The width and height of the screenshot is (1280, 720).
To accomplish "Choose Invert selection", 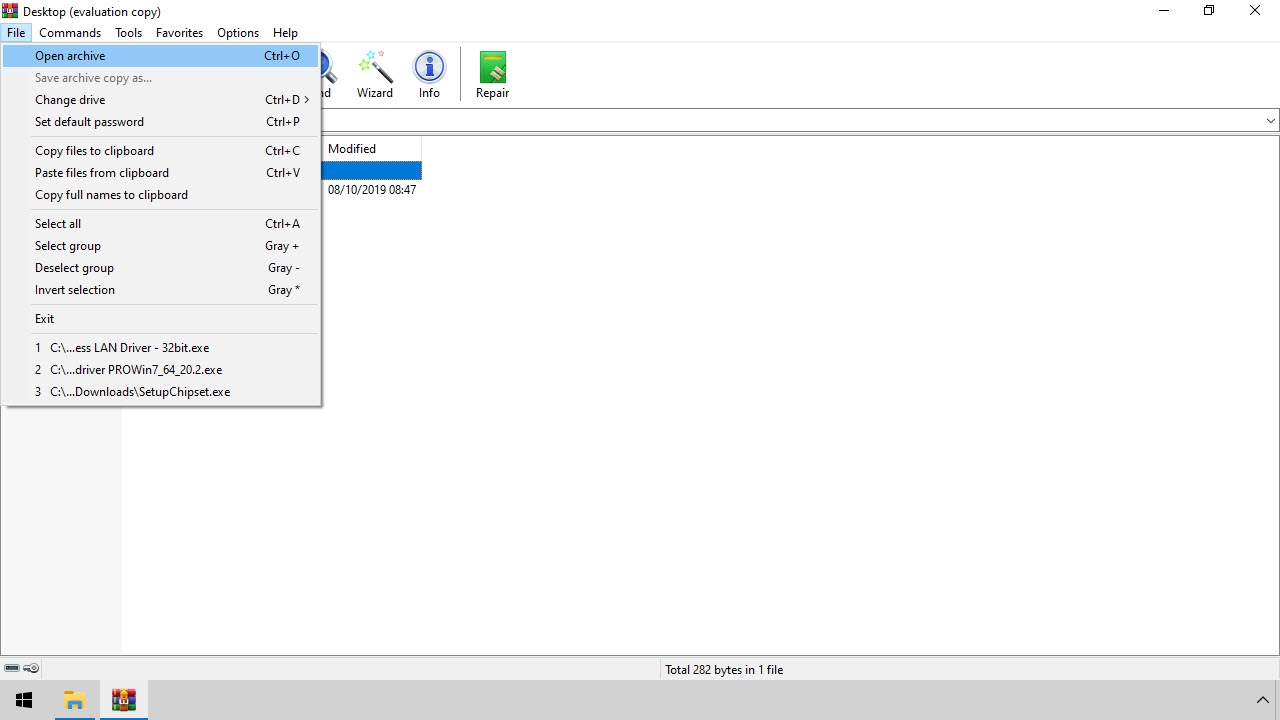I will [x=161, y=290].
